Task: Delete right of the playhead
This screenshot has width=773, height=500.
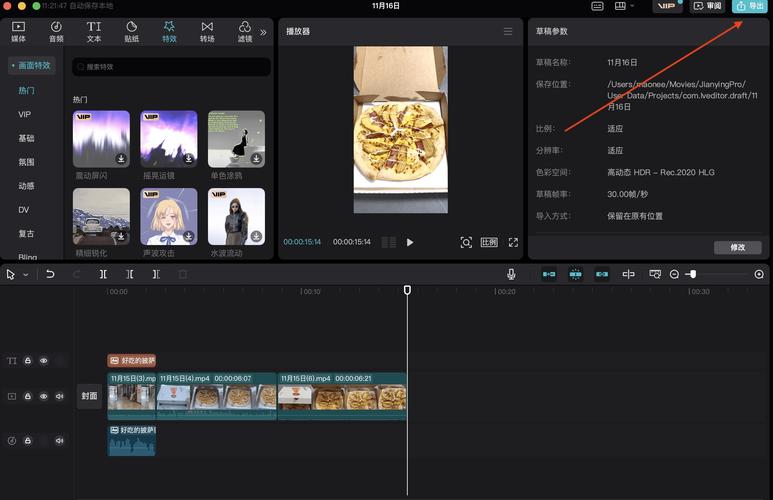Action: coord(156,274)
